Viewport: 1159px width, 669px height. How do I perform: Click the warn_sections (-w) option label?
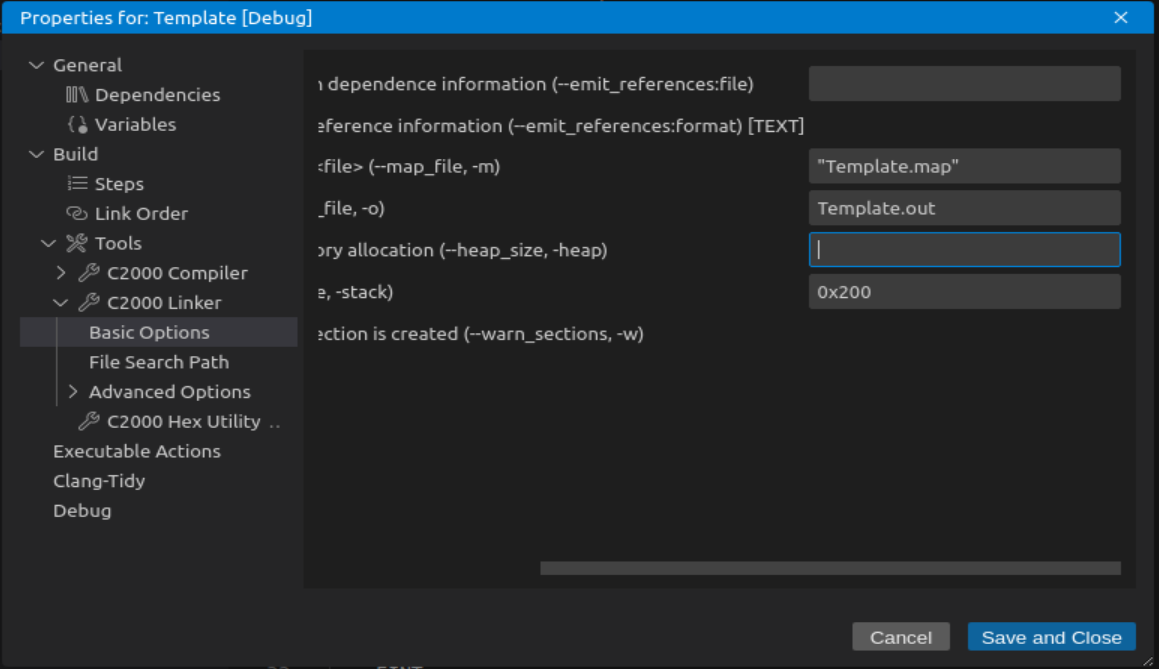point(481,333)
